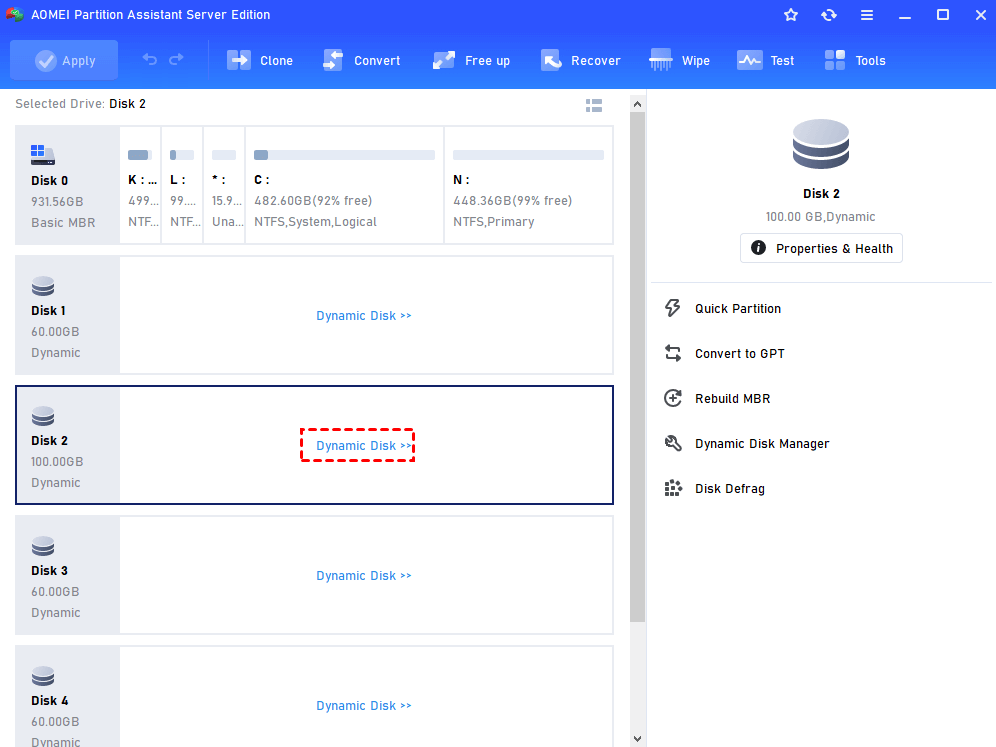Redo the last operation
The image size is (996, 747).
176,60
